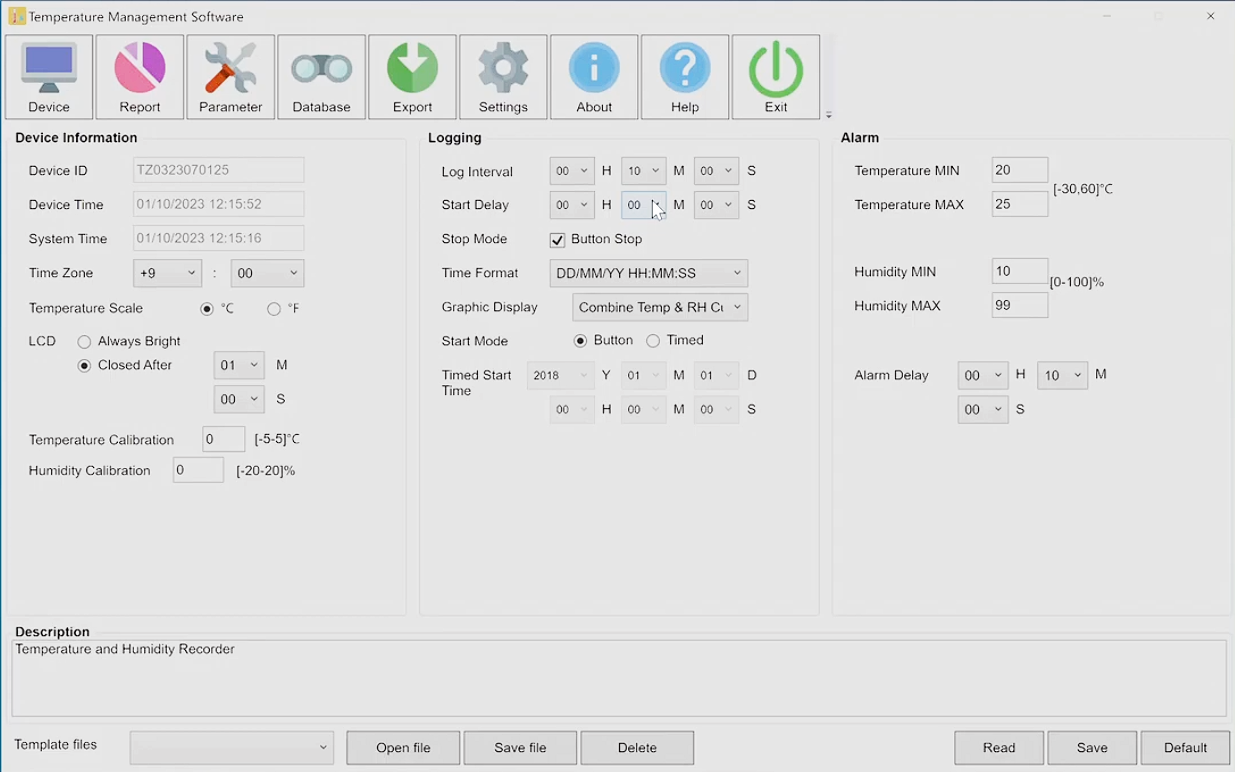
Task: Open the Parameter tools icon
Action: click(x=231, y=77)
